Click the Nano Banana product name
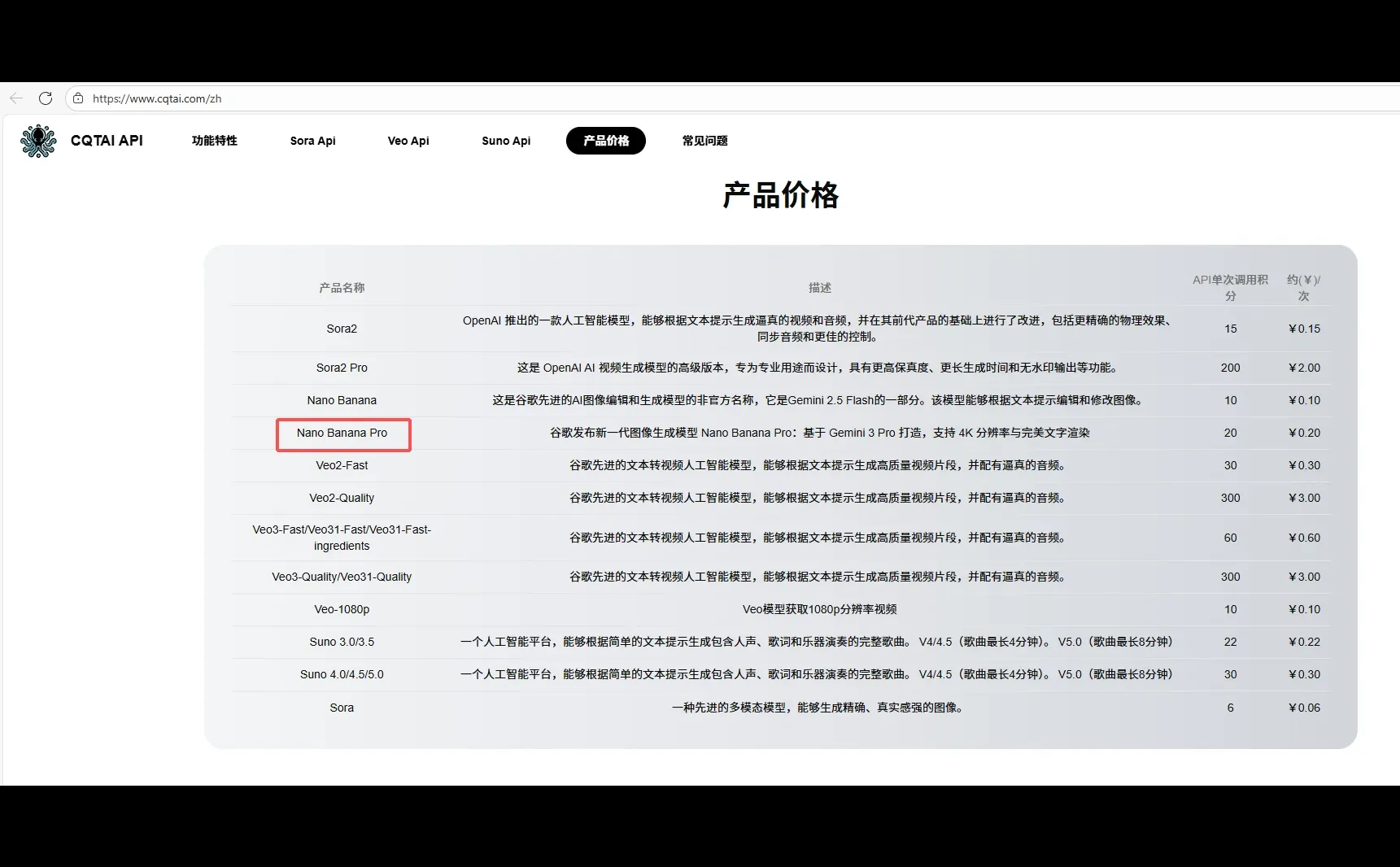1400x867 pixels. 342,400
